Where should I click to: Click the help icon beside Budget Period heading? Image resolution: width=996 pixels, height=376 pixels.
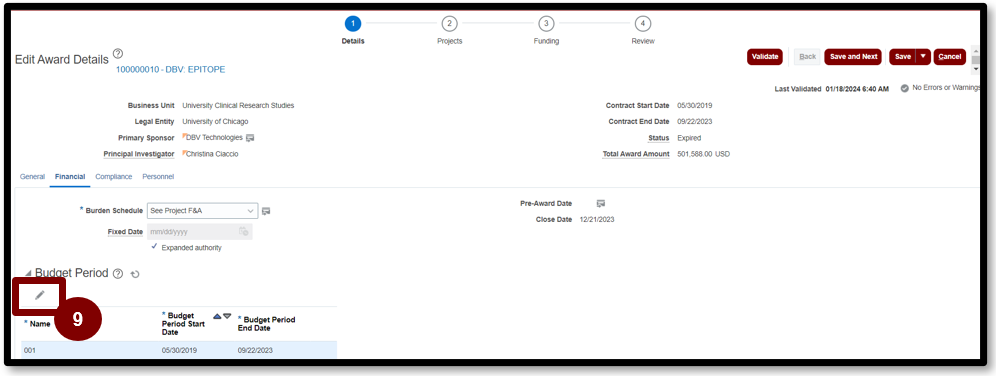118,274
